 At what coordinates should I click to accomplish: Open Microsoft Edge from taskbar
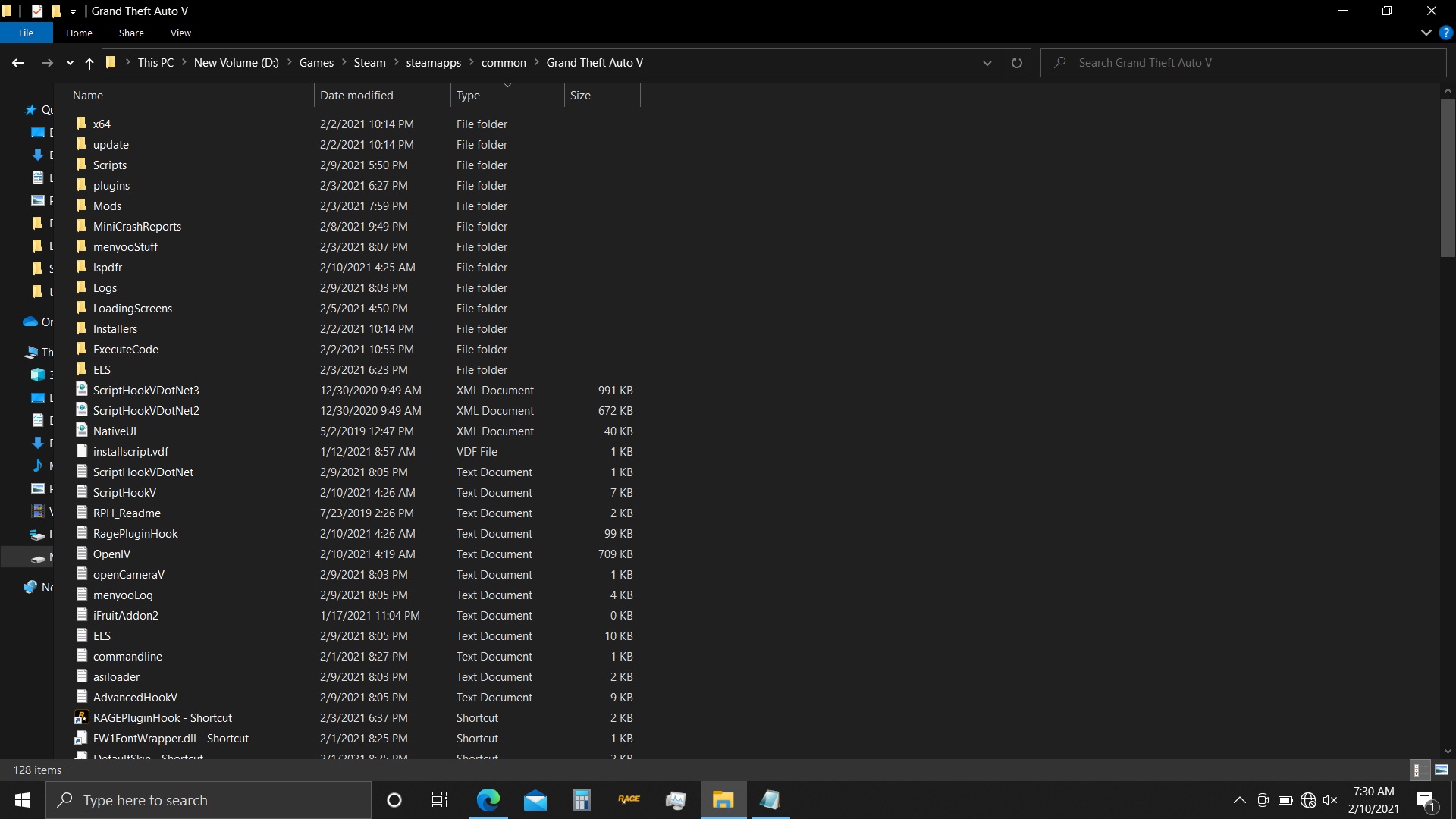[x=488, y=799]
